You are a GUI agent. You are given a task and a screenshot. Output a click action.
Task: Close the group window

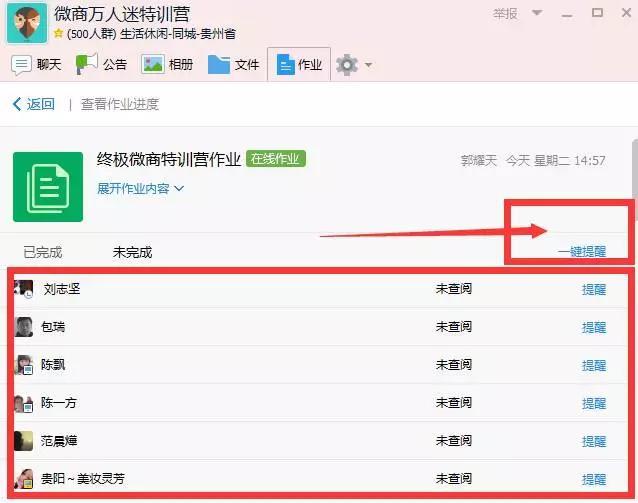tap(627, 13)
